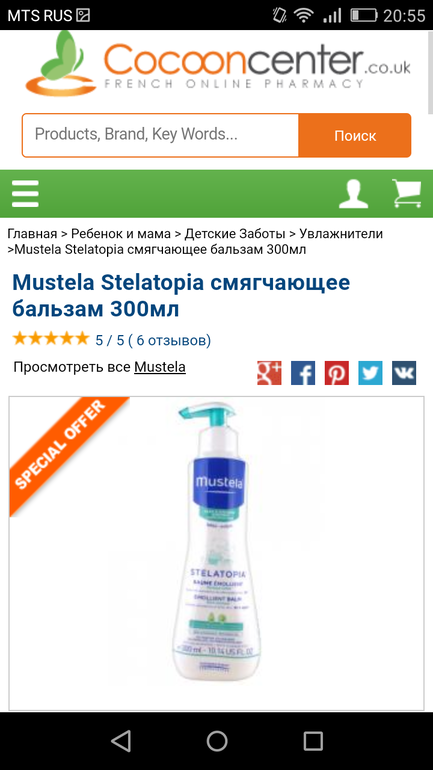
Task: Share product on VK
Action: click(x=404, y=373)
